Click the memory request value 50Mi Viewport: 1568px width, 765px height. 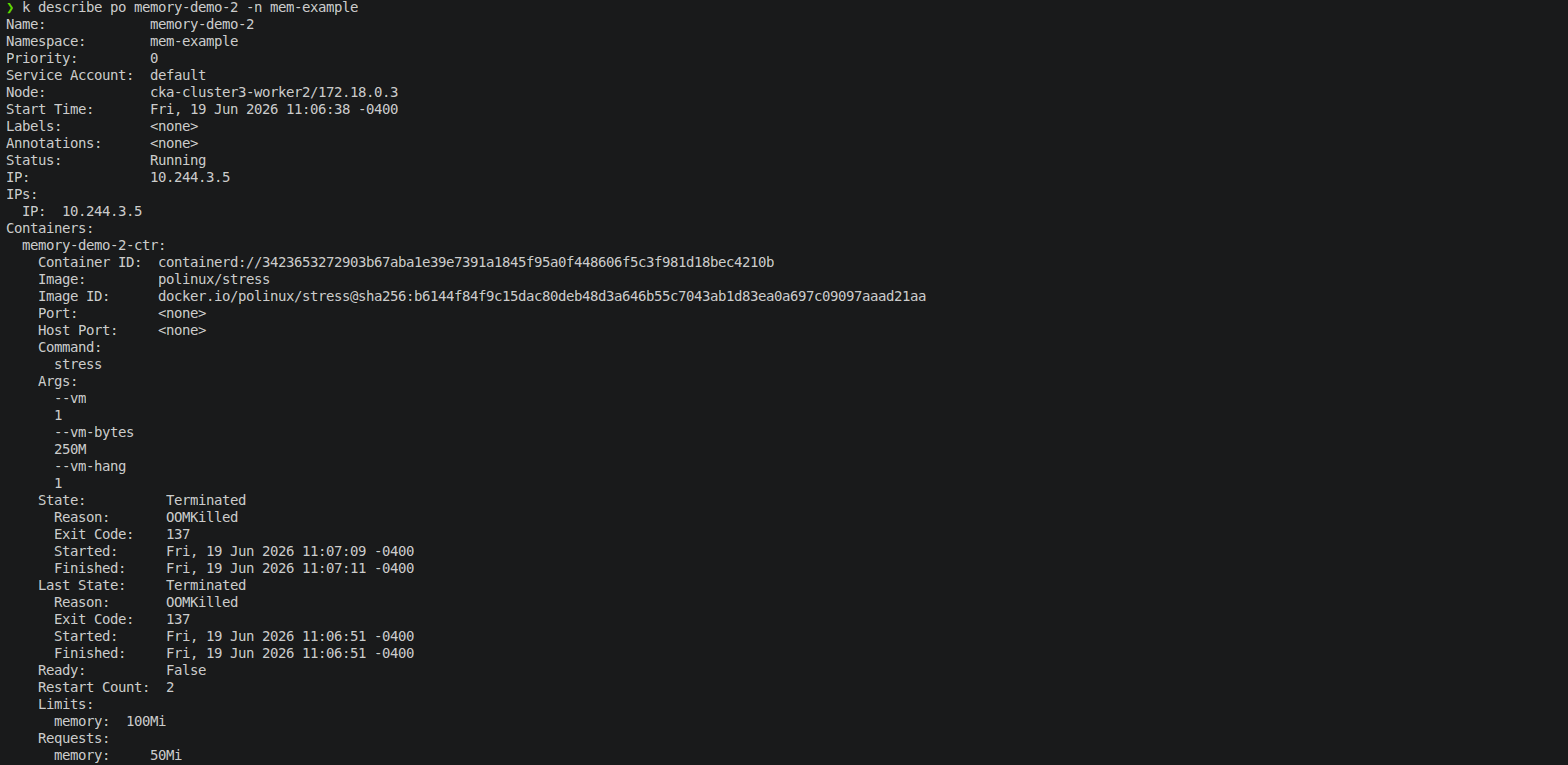(x=166, y=755)
